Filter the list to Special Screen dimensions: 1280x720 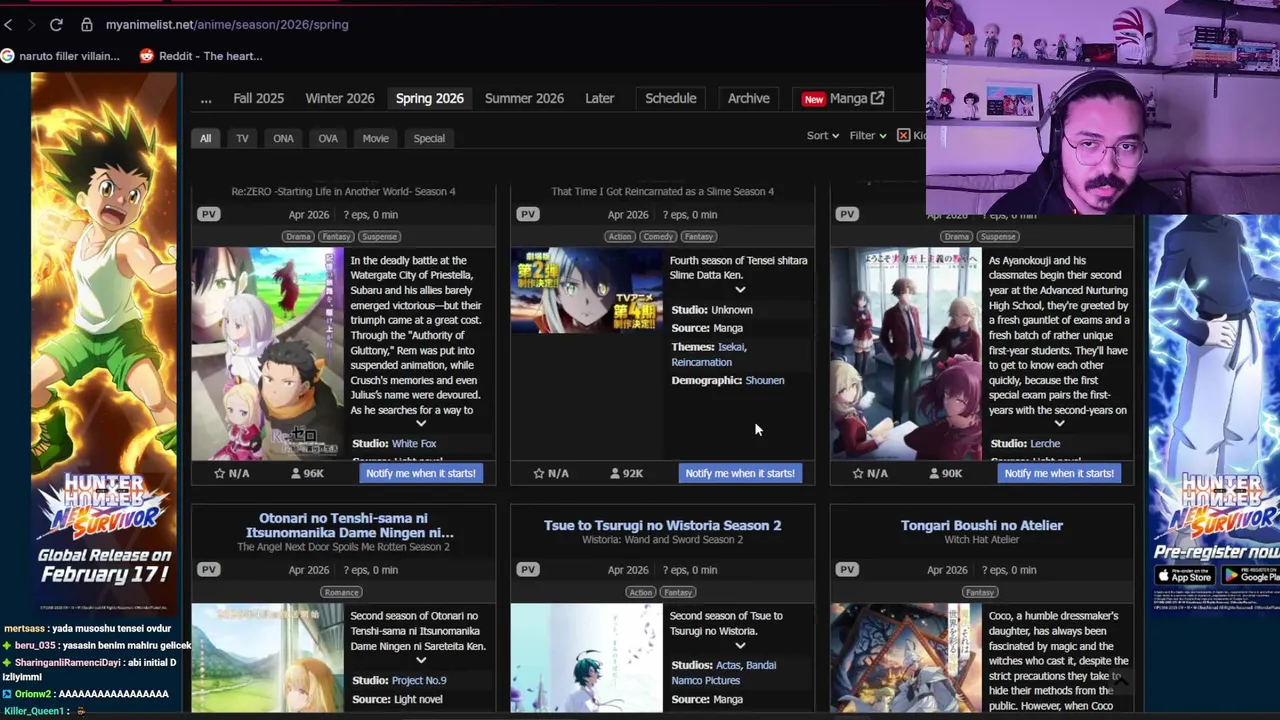pos(429,139)
